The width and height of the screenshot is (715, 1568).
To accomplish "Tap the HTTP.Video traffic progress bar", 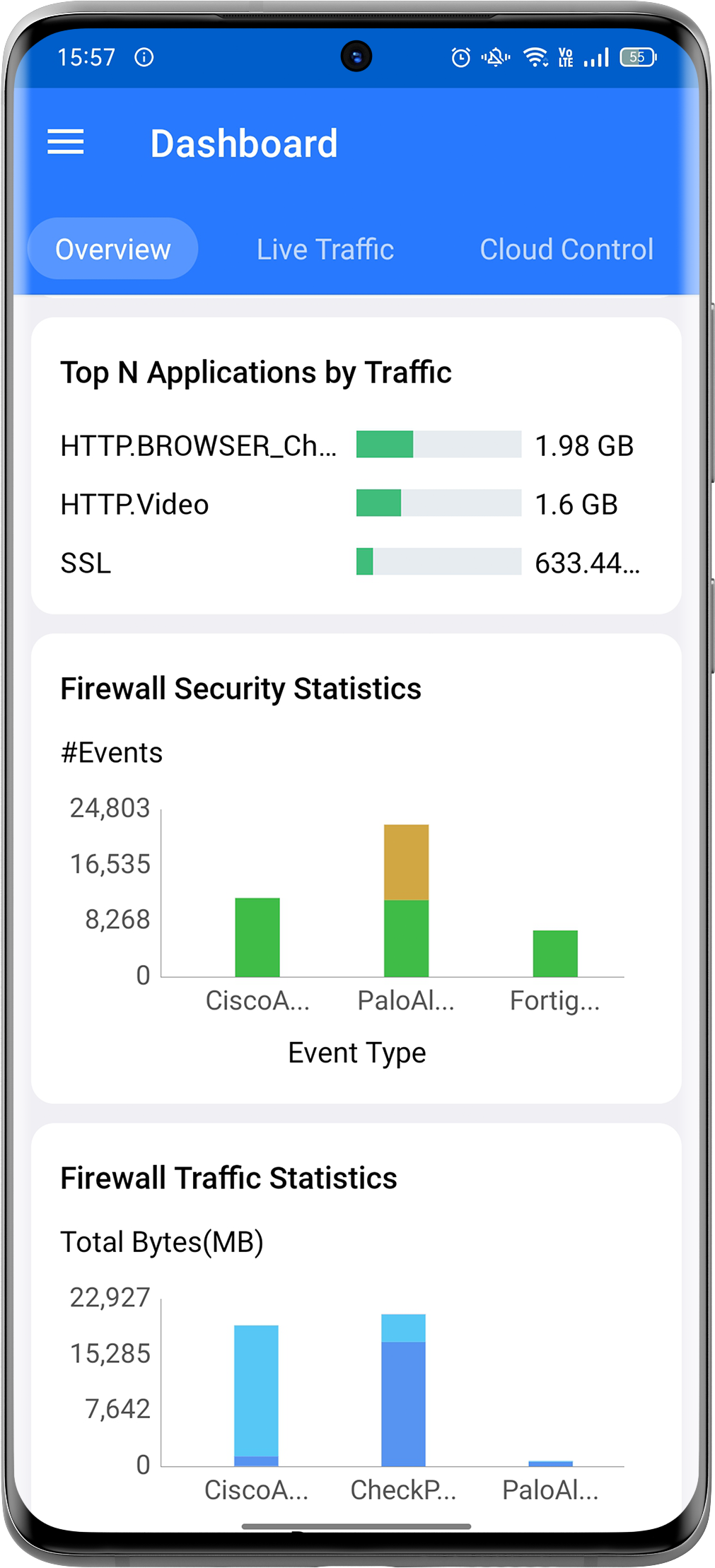I will click(x=438, y=503).
